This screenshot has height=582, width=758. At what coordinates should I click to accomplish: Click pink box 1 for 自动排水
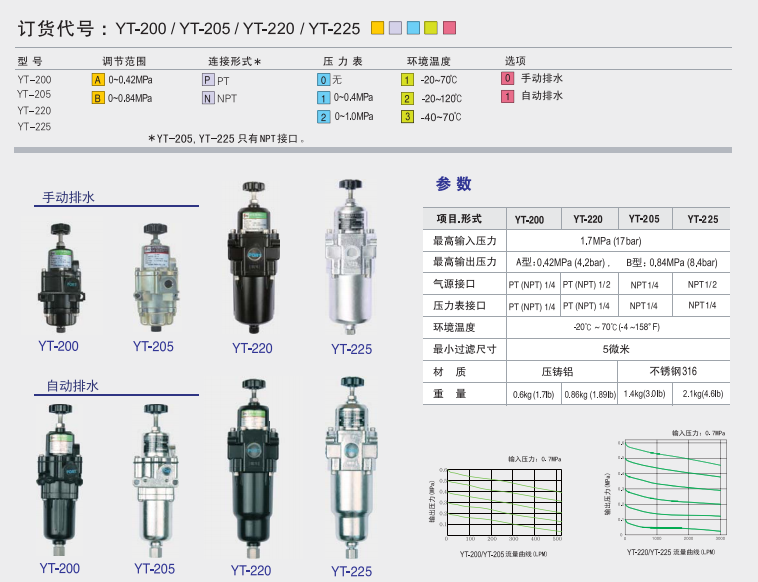pos(507,96)
